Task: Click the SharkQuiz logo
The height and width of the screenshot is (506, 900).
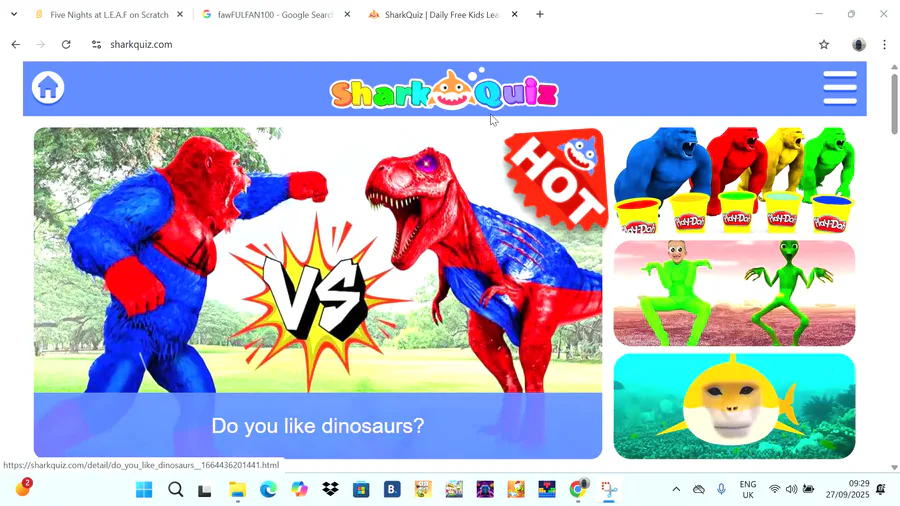Action: 444,89
